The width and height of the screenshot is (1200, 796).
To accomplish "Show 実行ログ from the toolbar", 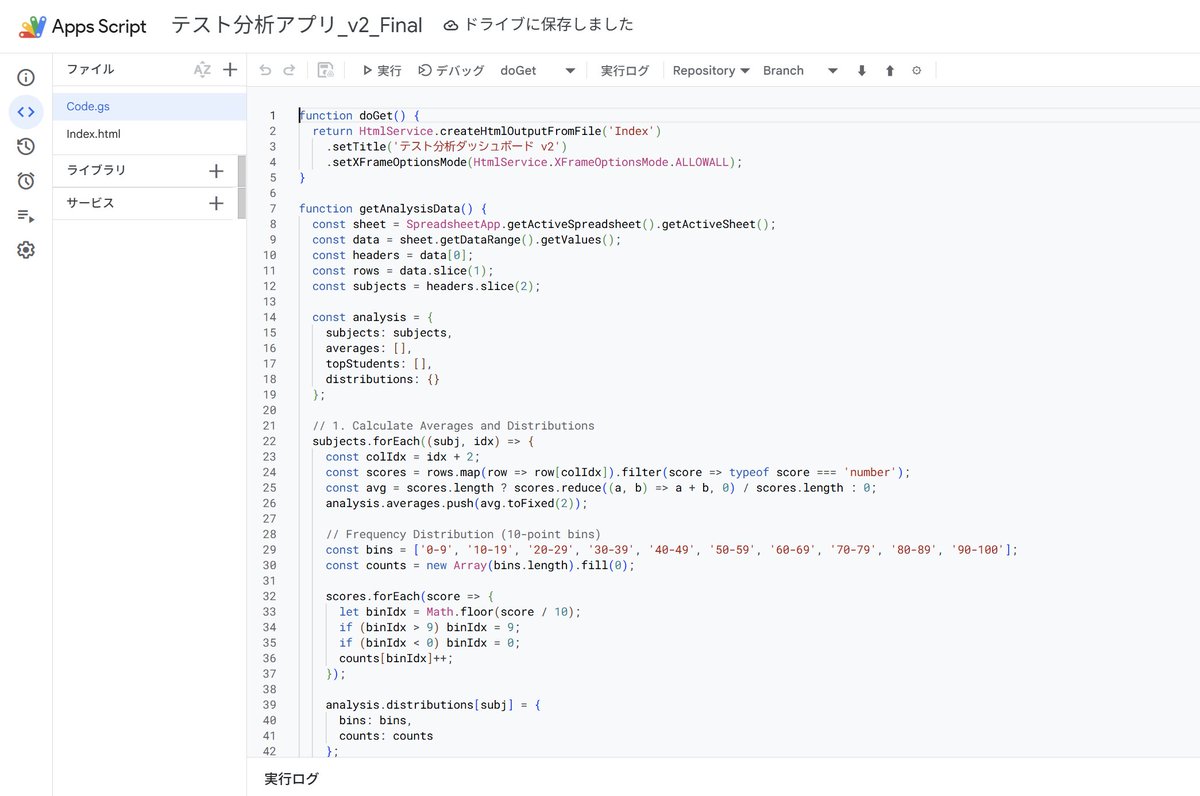I will pyautogui.click(x=625, y=71).
